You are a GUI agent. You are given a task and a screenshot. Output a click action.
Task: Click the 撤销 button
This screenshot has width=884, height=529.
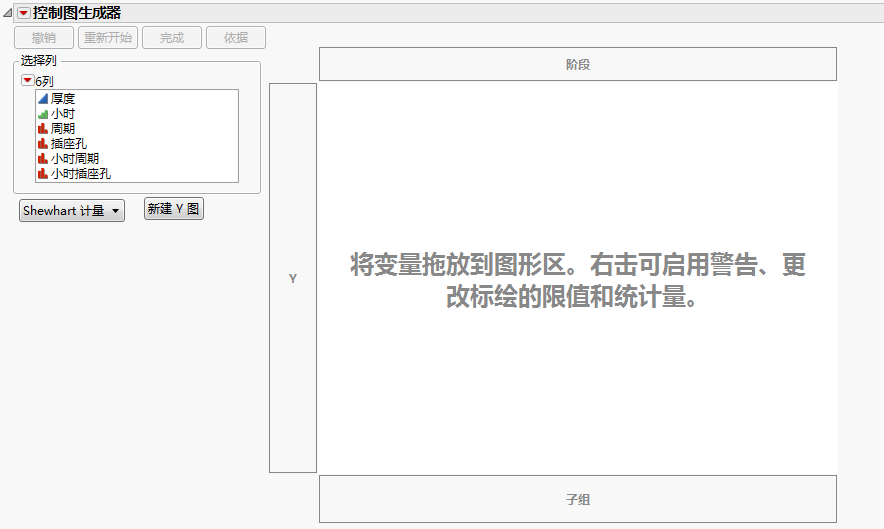[x=44, y=38]
